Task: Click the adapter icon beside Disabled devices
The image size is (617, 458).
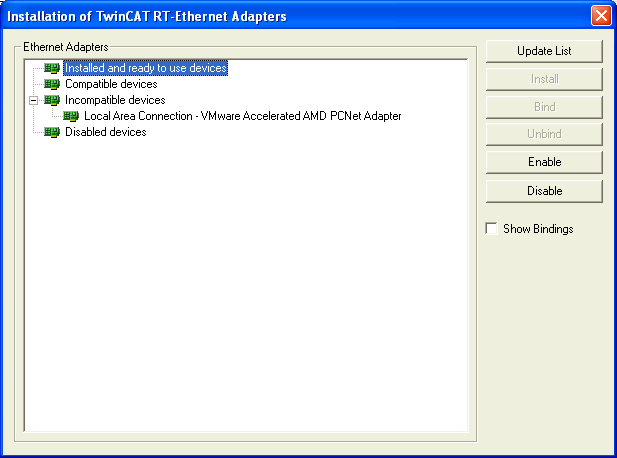Action: tap(52, 132)
